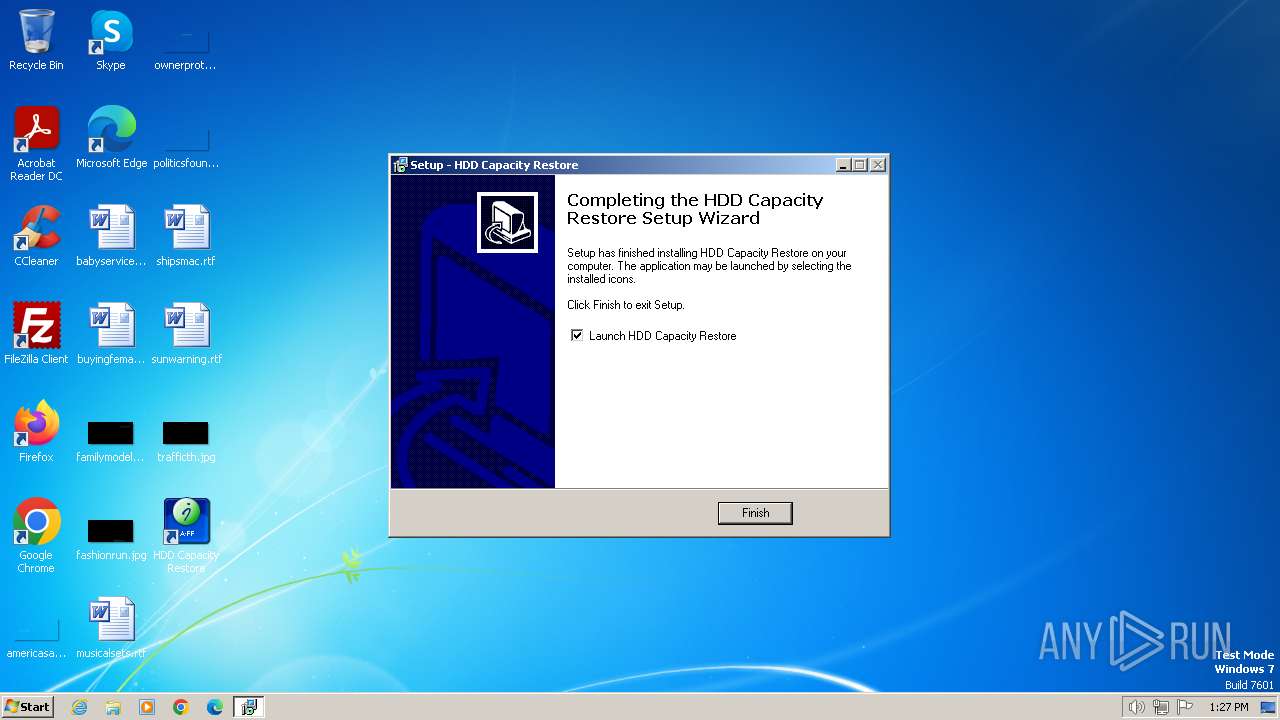Open the volume control tray icon
1280x720 pixels.
click(x=1136, y=707)
